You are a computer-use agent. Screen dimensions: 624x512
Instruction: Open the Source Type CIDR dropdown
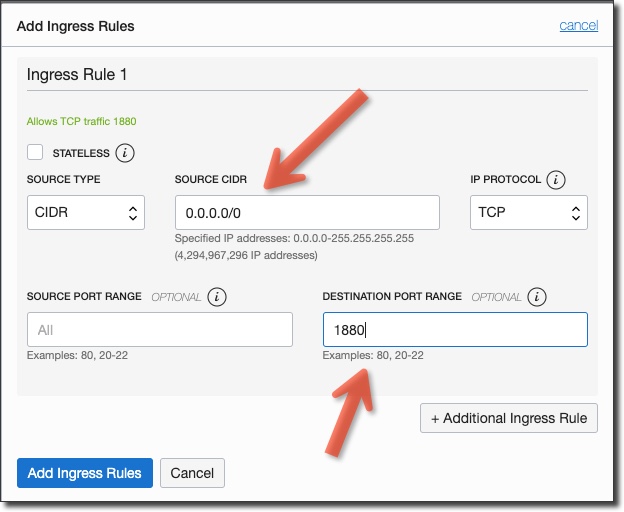[x=86, y=212]
